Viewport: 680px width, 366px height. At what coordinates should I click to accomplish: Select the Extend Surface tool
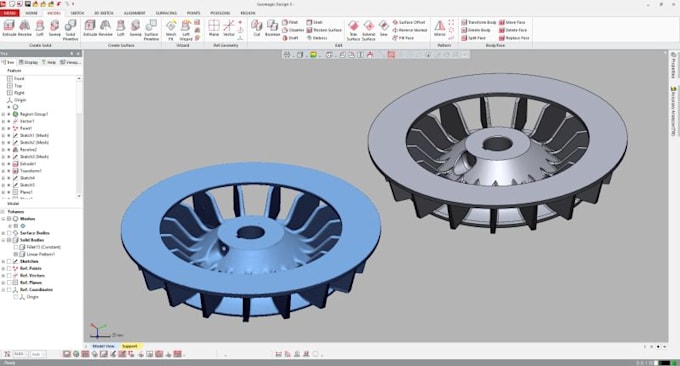coord(369,30)
